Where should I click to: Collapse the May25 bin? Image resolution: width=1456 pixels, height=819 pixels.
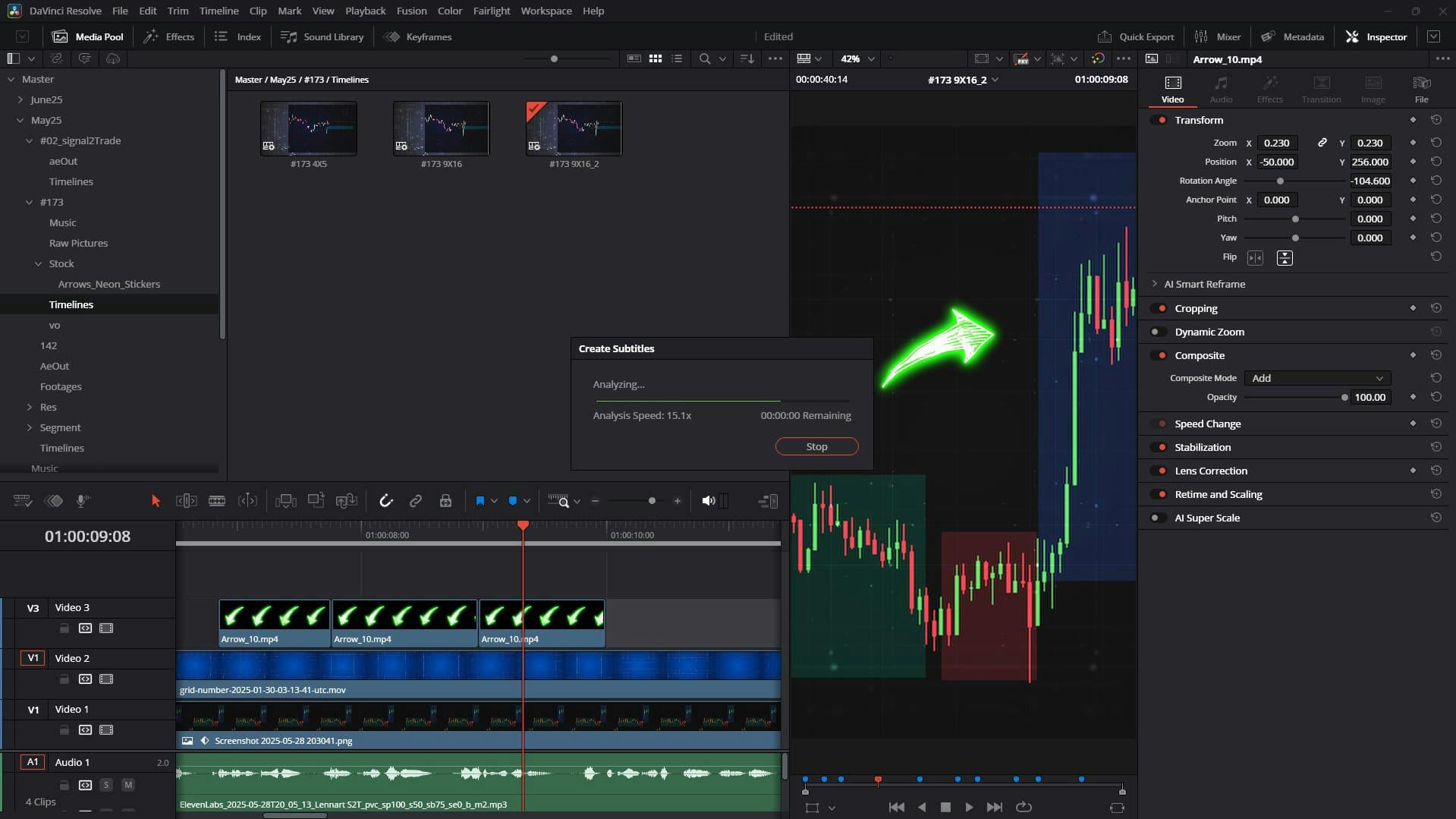pyautogui.click(x=20, y=120)
